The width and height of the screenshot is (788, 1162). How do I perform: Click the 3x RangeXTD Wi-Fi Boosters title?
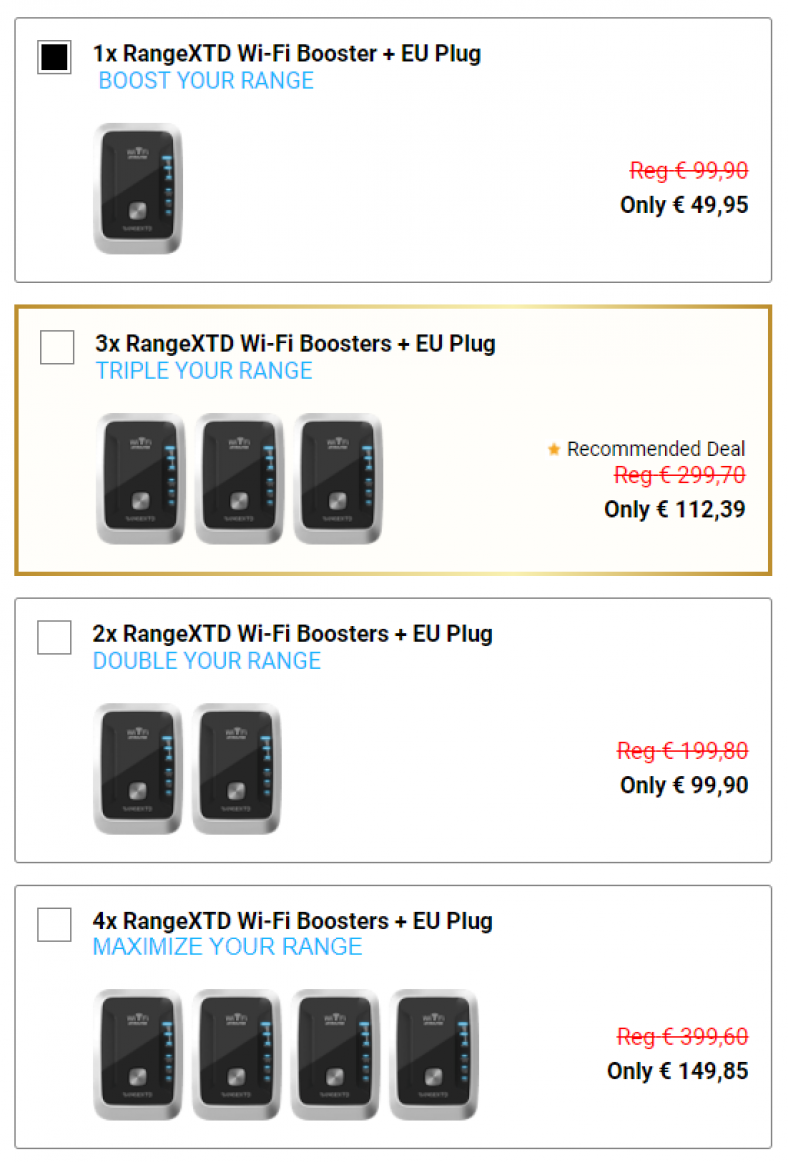pyautogui.click(x=295, y=344)
